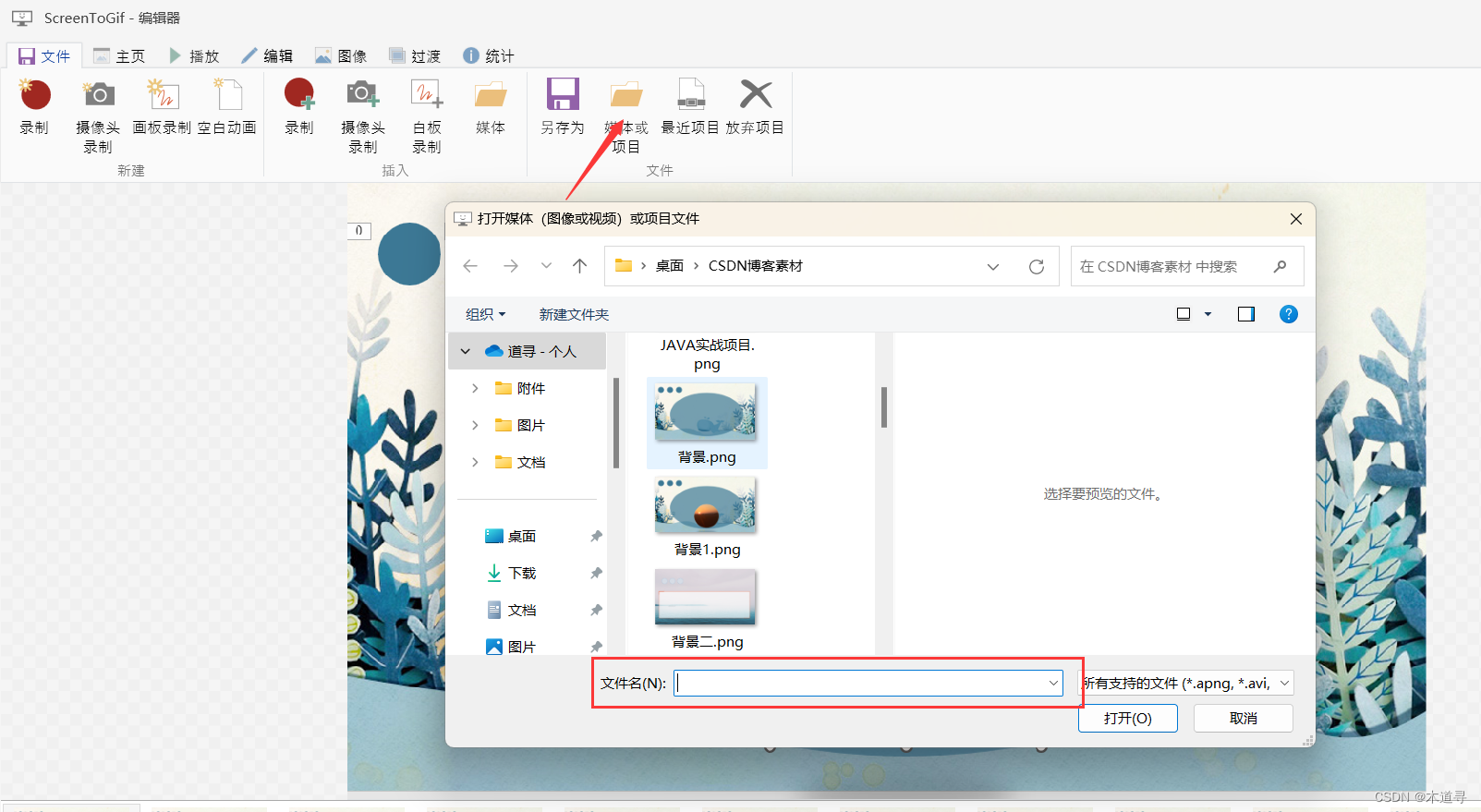Expand the 图片 folder under OneDrive
This screenshot has width=1481, height=812.
pyautogui.click(x=475, y=426)
